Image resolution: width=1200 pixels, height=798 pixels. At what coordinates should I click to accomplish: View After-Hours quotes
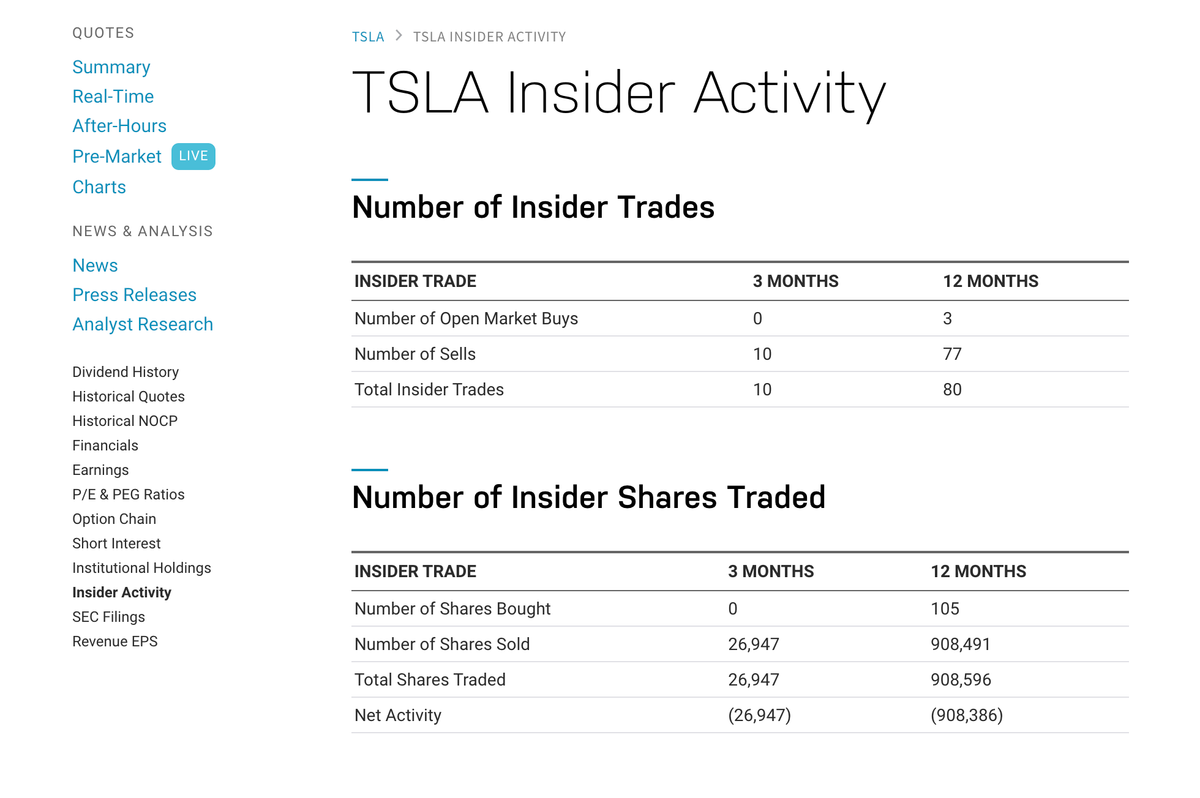(119, 126)
